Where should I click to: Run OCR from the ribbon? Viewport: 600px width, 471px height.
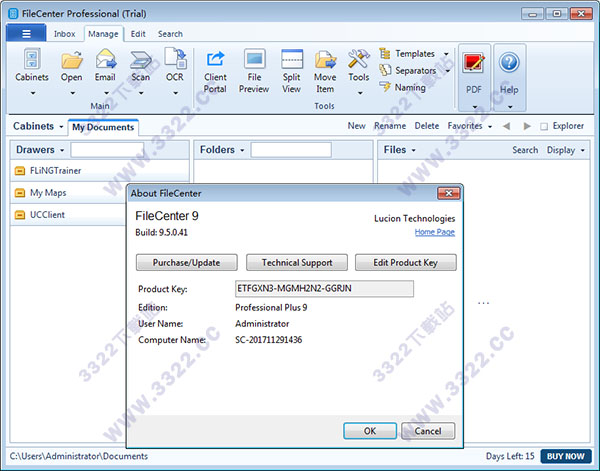pos(175,58)
